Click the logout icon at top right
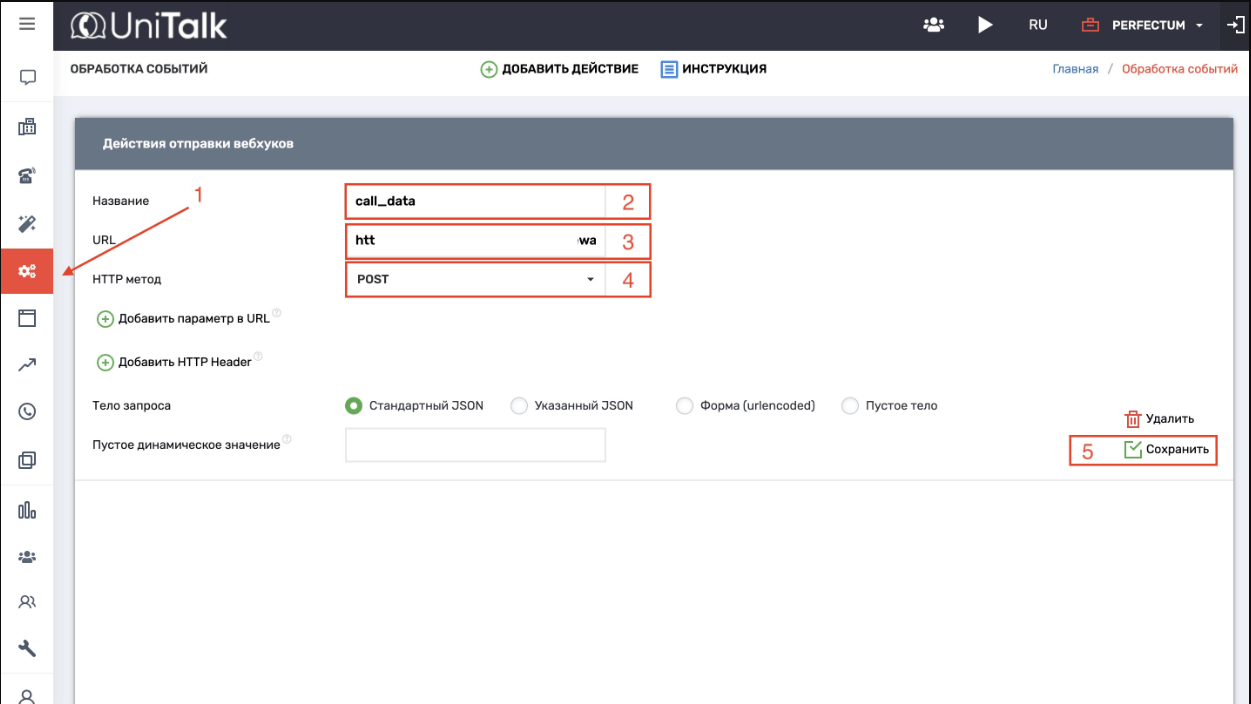Screen dimensions: 1251x704 click(1235, 25)
